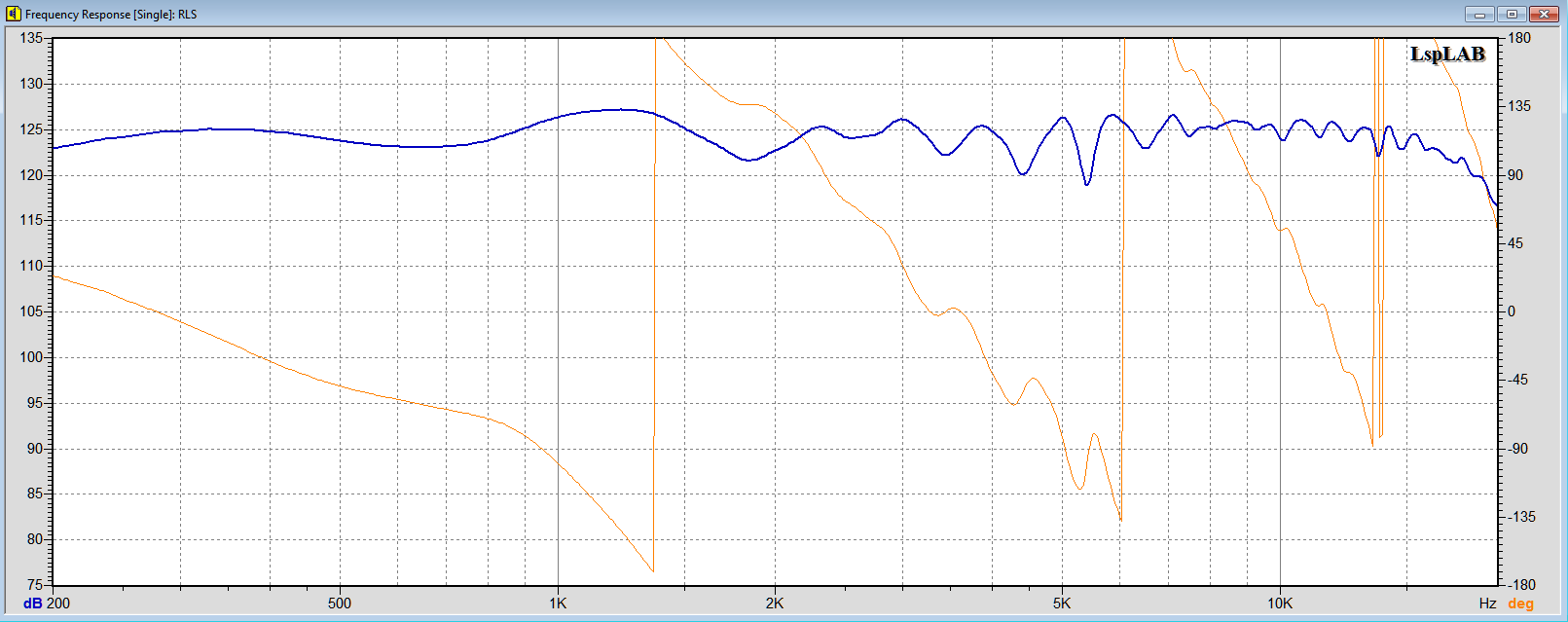Image resolution: width=1568 pixels, height=622 pixels.
Task: Click the '500' frequency axis label
Action: (x=340, y=604)
